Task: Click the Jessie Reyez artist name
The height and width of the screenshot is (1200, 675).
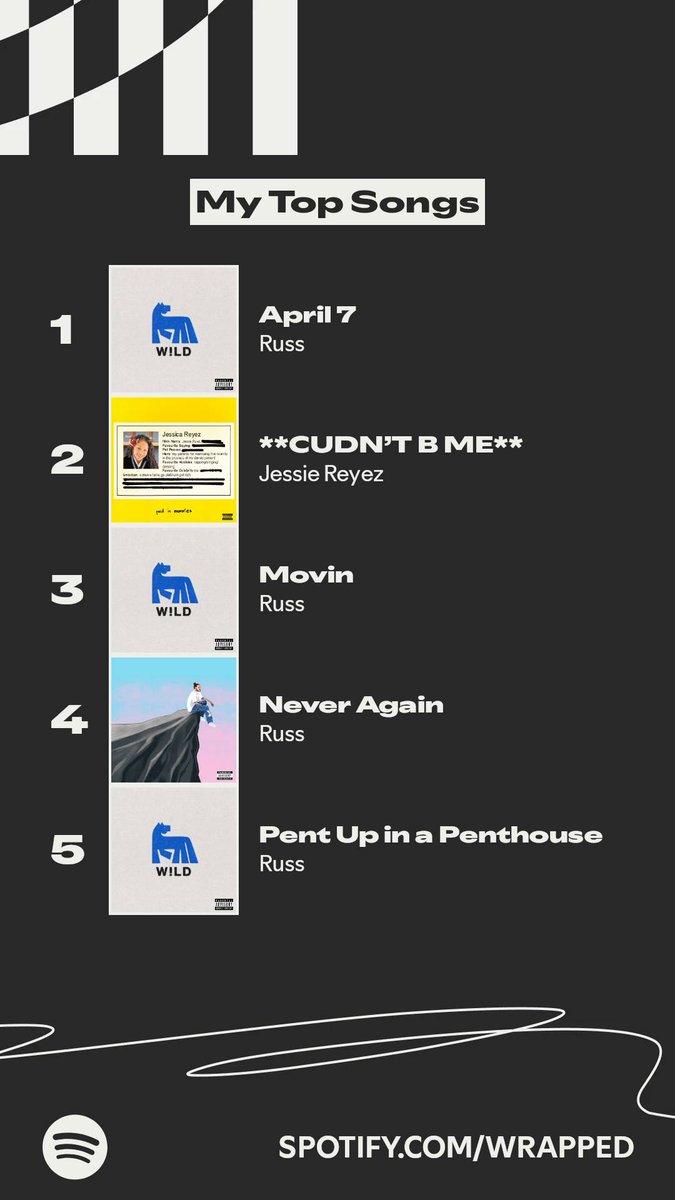Action: click(321, 474)
